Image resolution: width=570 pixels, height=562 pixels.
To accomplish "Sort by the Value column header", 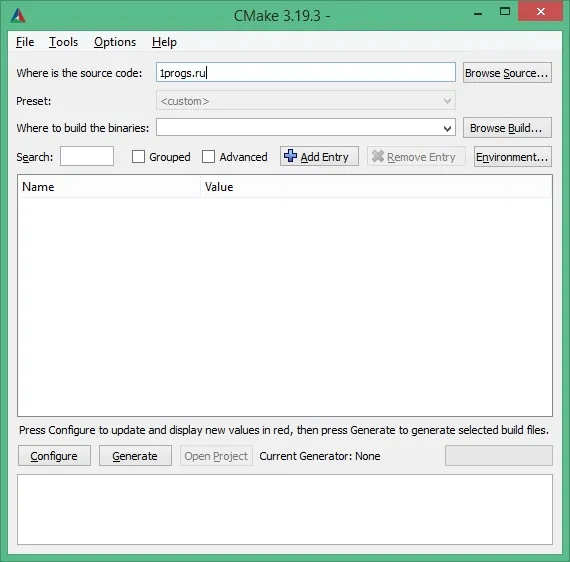I will [376, 187].
